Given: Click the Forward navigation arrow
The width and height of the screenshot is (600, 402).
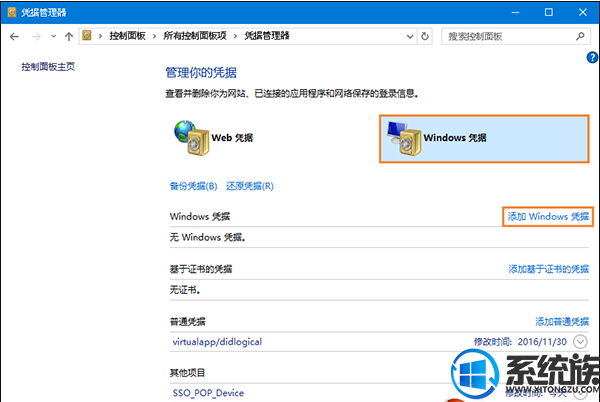Looking at the screenshot, I should (x=36, y=37).
